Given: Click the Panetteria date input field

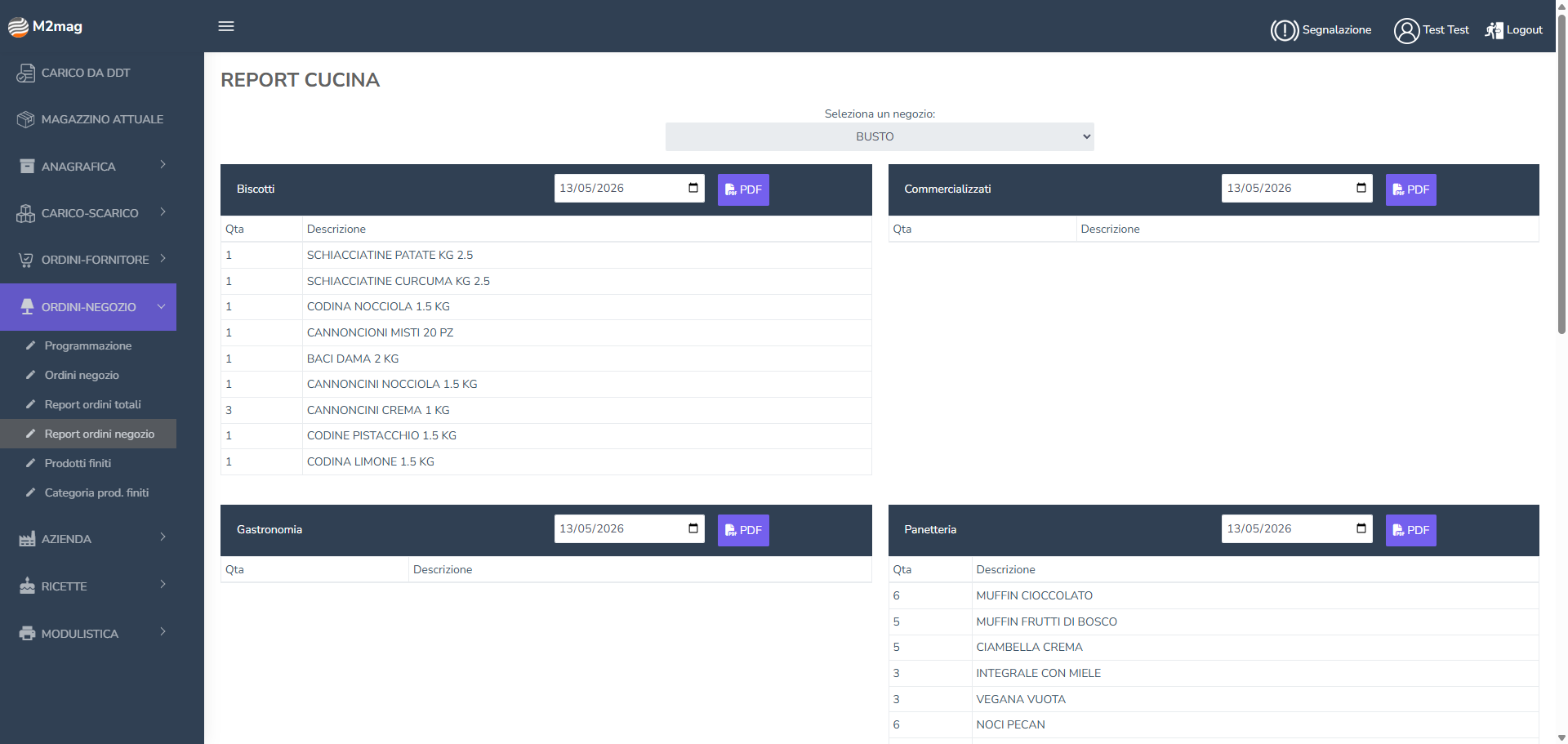Looking at the screenshot, I should [x=1297, y=528].
